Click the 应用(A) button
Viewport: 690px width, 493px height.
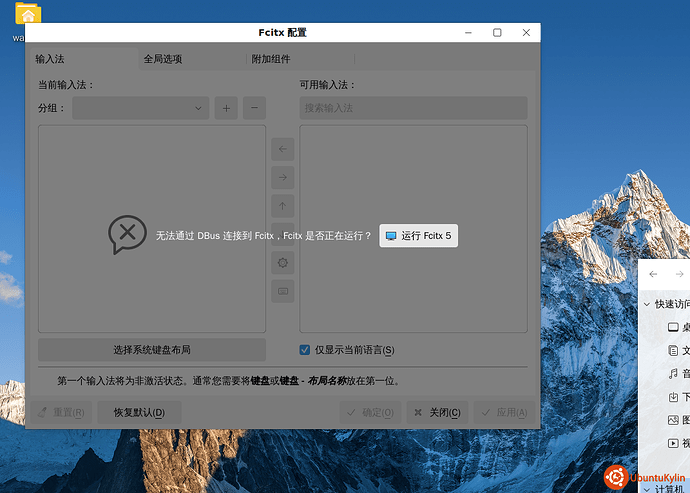coord(504,412)
